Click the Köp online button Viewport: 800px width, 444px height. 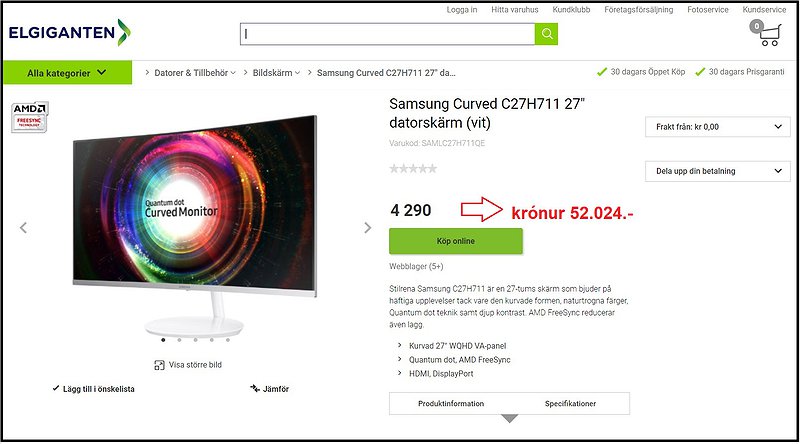pos(456,241)
